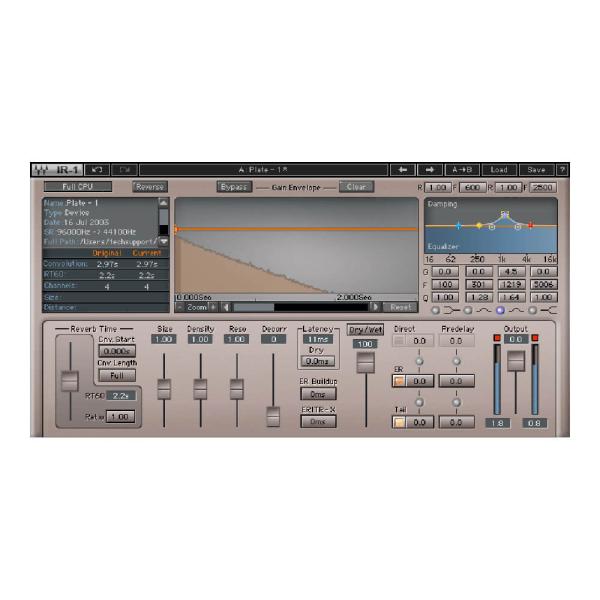Open Waves help question mark button
Viewport: 600px width, 600px height.
(x=562, y=170)
